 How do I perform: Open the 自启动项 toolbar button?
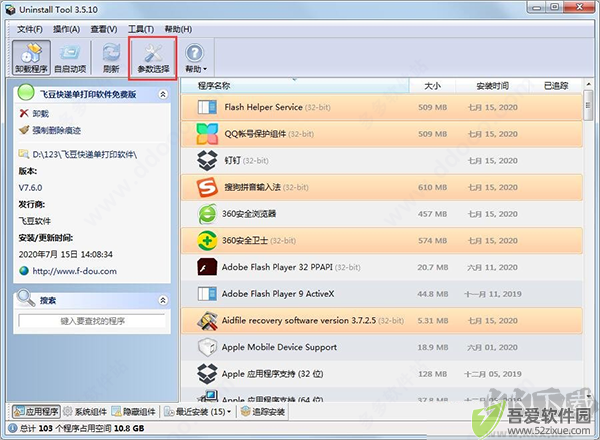(x=70, y=58)
